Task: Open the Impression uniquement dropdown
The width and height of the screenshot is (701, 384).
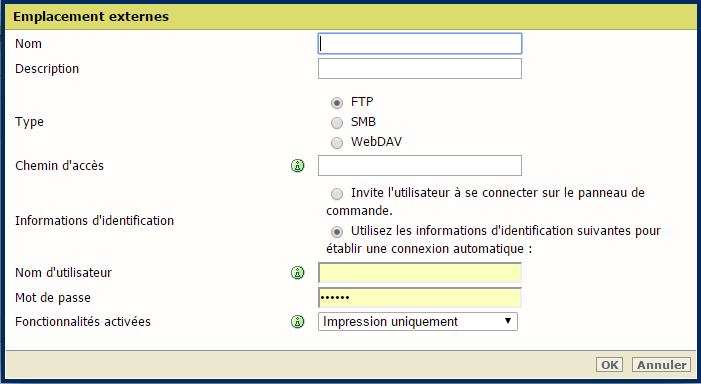Action: (418, 321)
